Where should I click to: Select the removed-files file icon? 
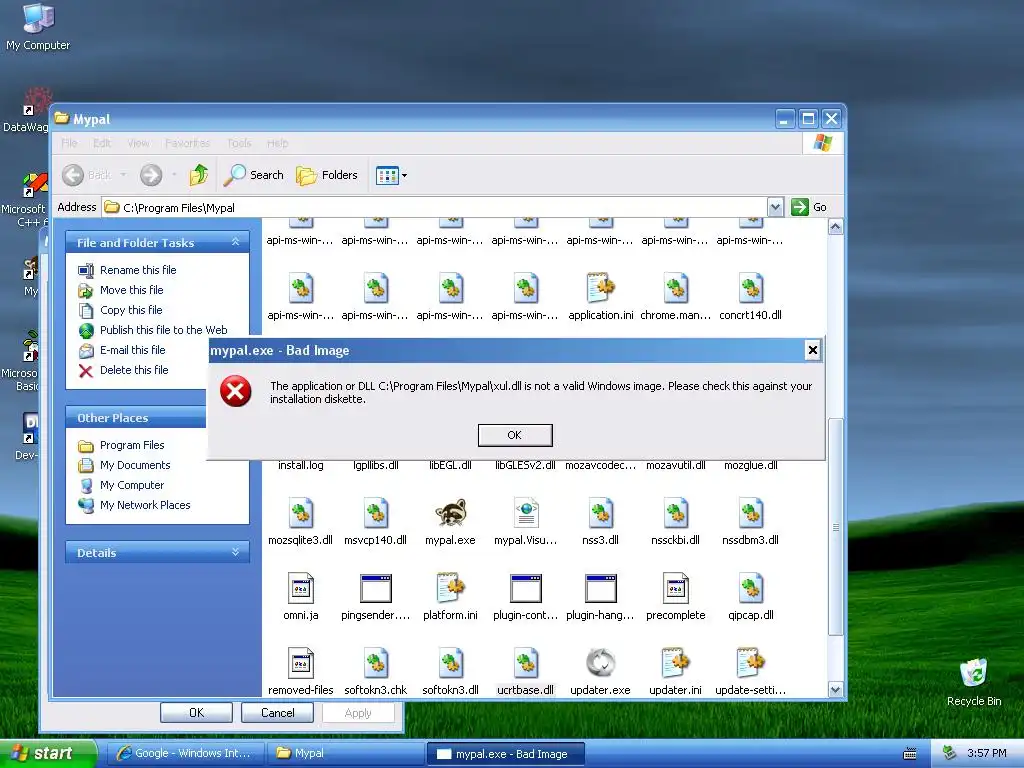point(300,664)
